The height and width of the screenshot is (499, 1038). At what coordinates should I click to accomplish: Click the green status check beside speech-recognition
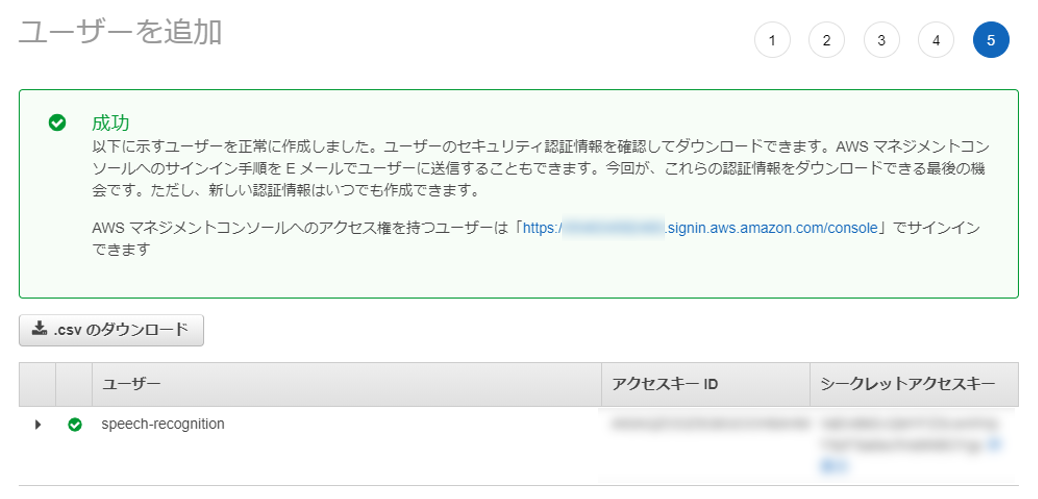74,424
